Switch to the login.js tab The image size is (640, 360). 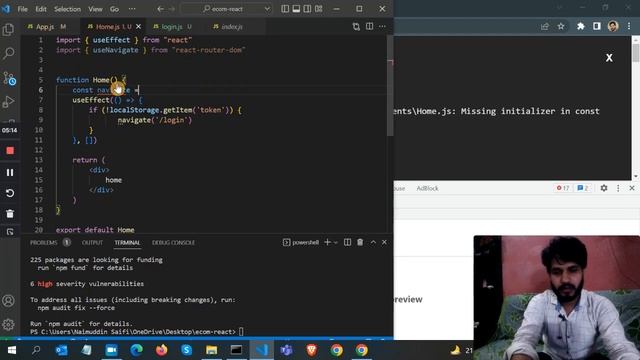[x=172, y=27]
